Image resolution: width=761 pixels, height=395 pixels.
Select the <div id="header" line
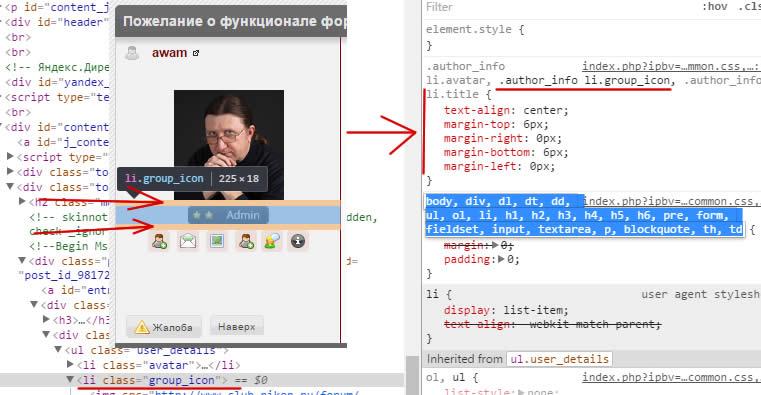(x=57, y=22)
